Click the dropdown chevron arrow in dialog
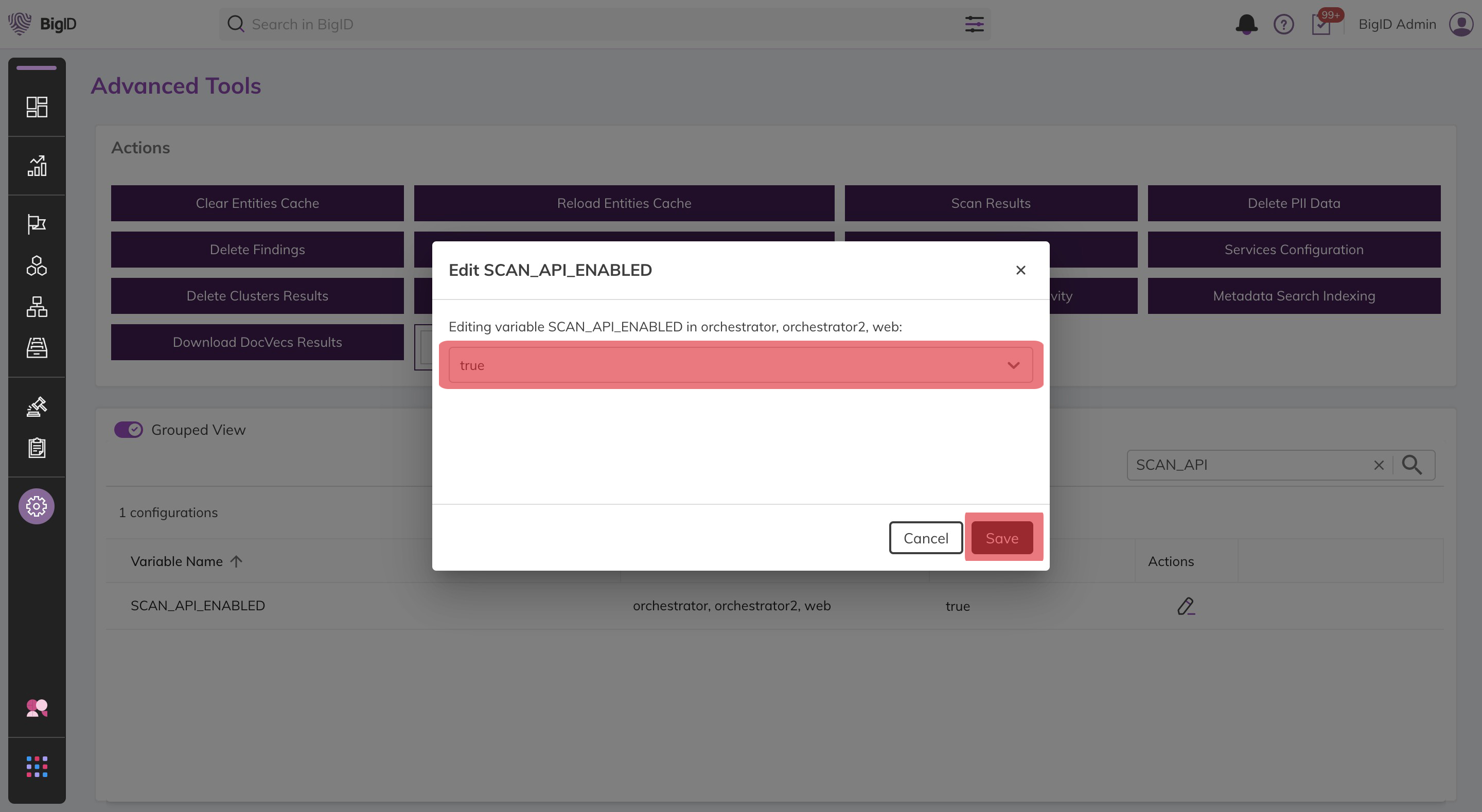Viewport: 1482px width, 812px height. [x=1013, y=365]
